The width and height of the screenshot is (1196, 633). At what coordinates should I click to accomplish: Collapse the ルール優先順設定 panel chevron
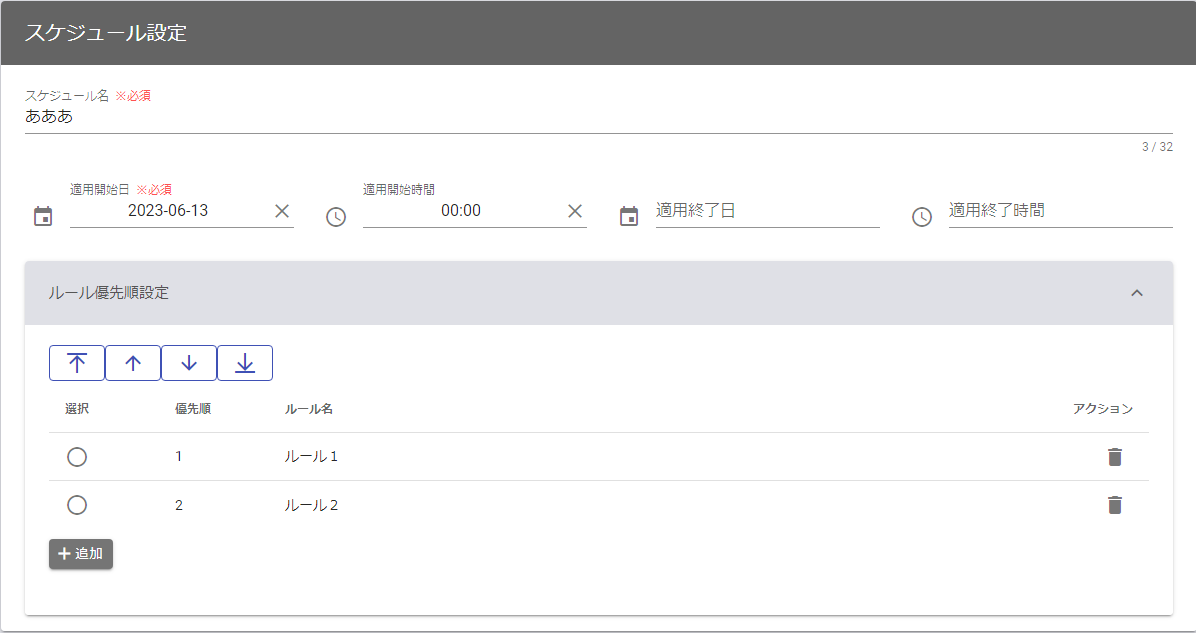pos(1136,293)
